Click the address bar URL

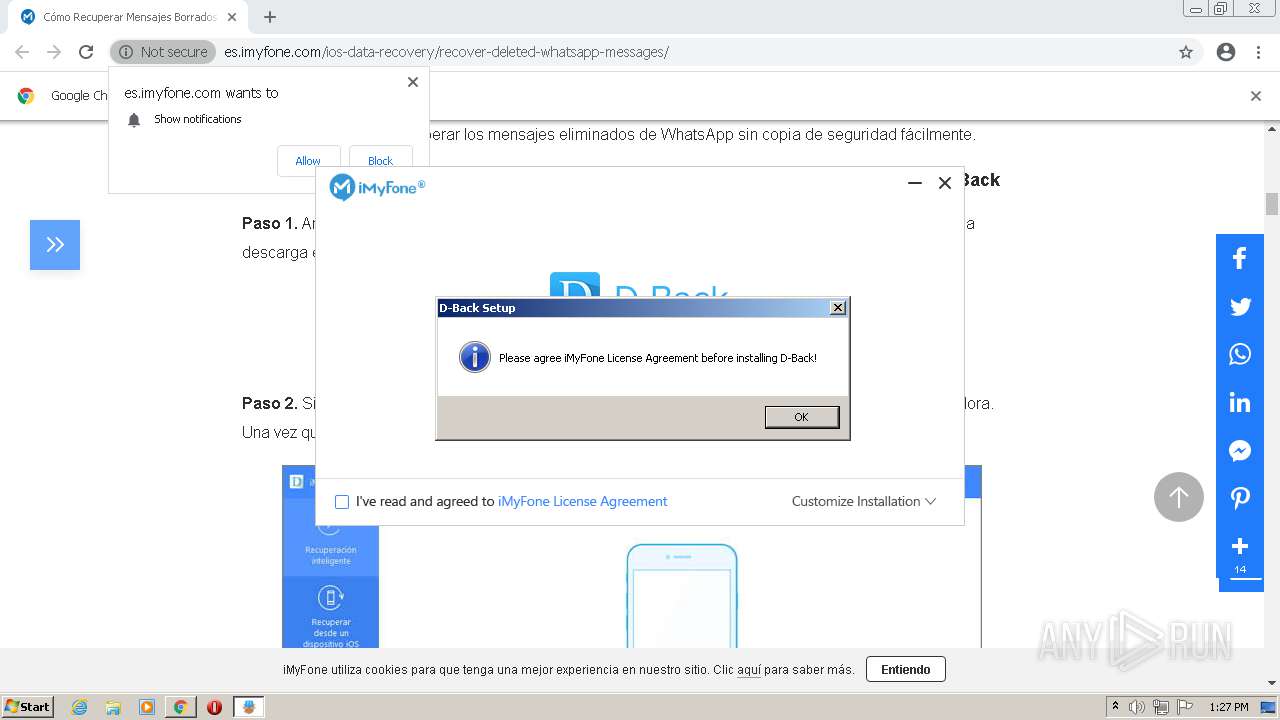pyautogui.click(x=446, y=52)
